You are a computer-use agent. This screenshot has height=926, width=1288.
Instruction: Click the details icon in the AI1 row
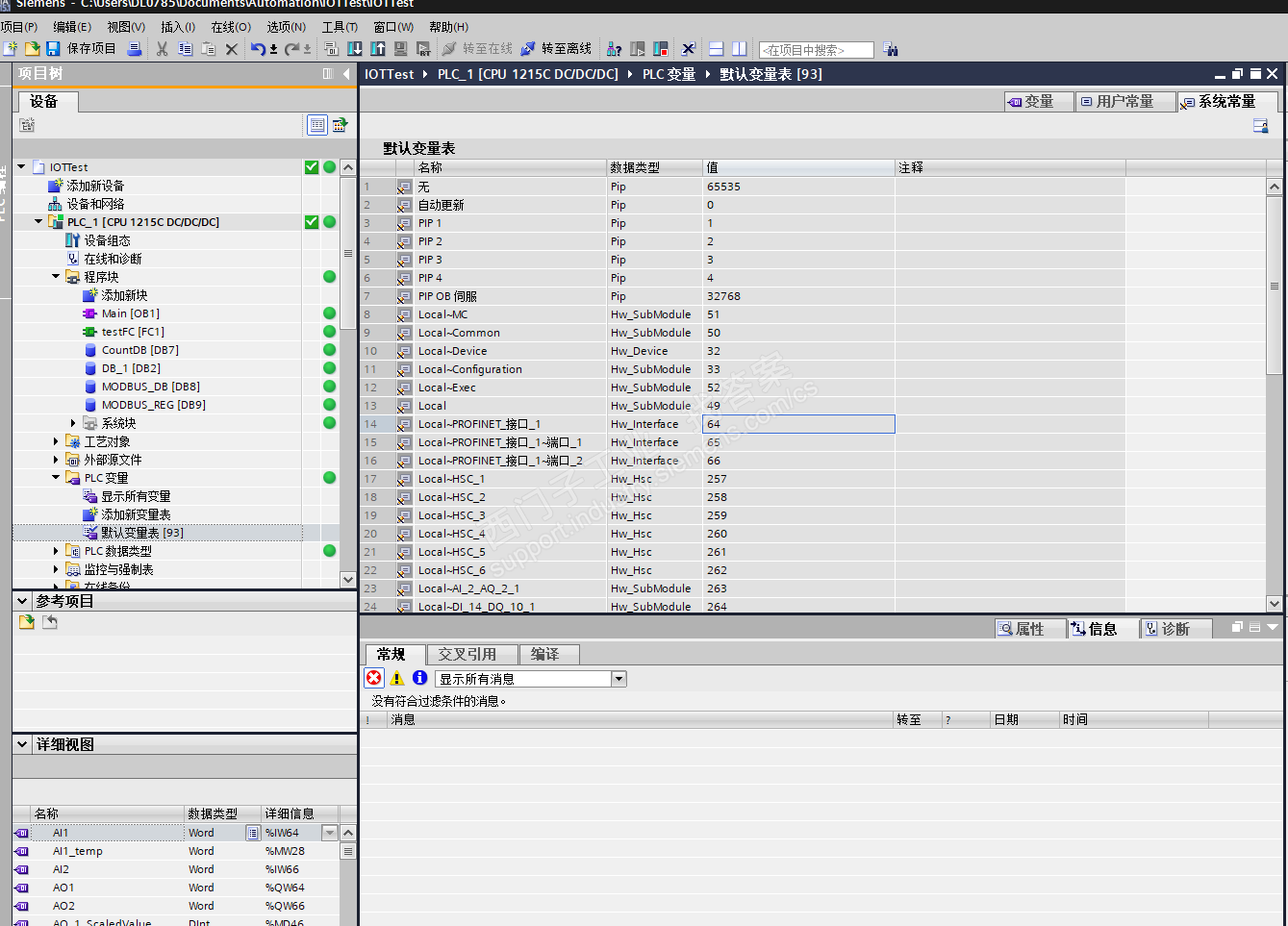pyautogui.click(x=253, y=833)
